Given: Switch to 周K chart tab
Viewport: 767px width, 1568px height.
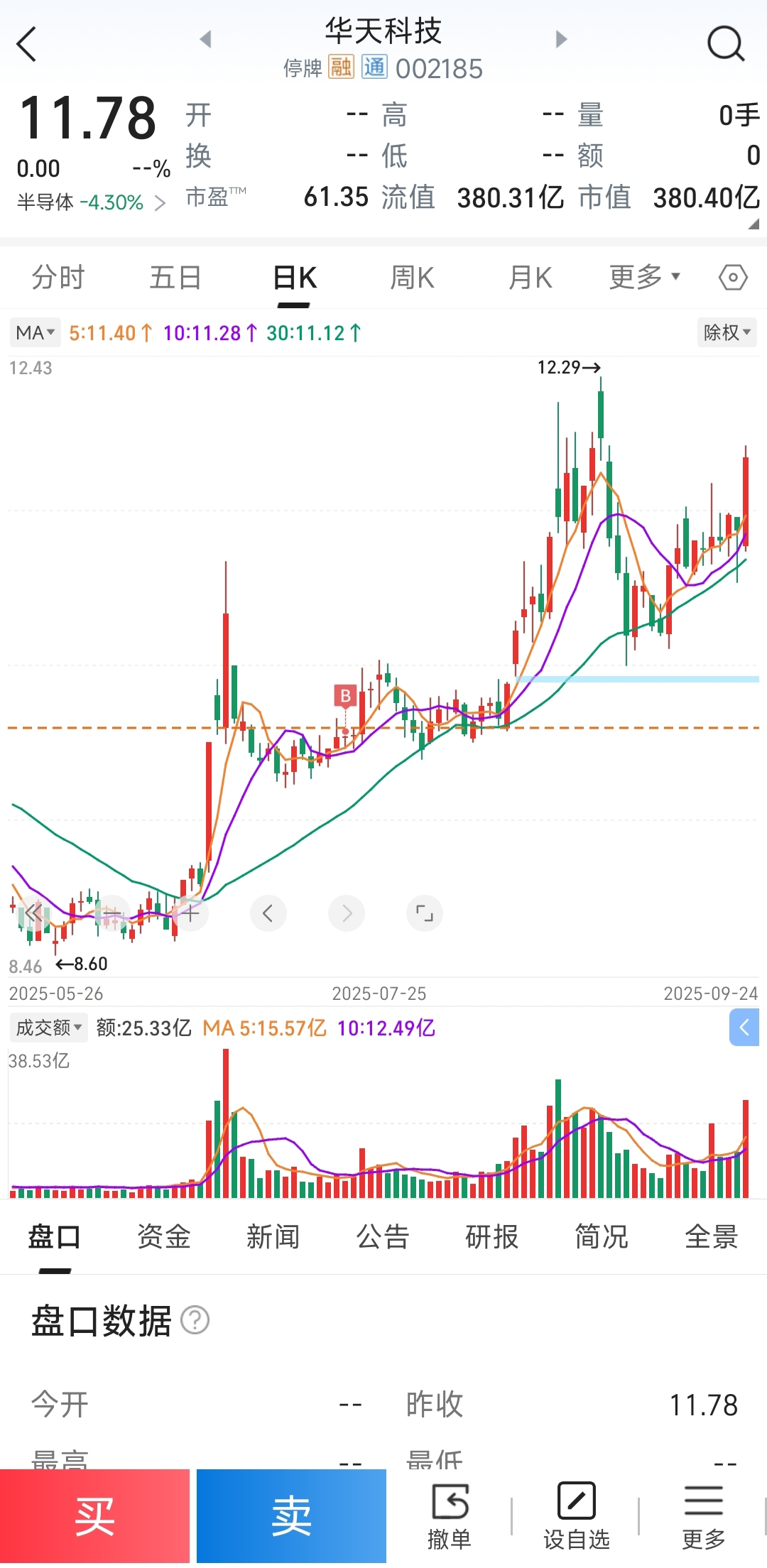Looking at the screenshot, I should (413, 277).
